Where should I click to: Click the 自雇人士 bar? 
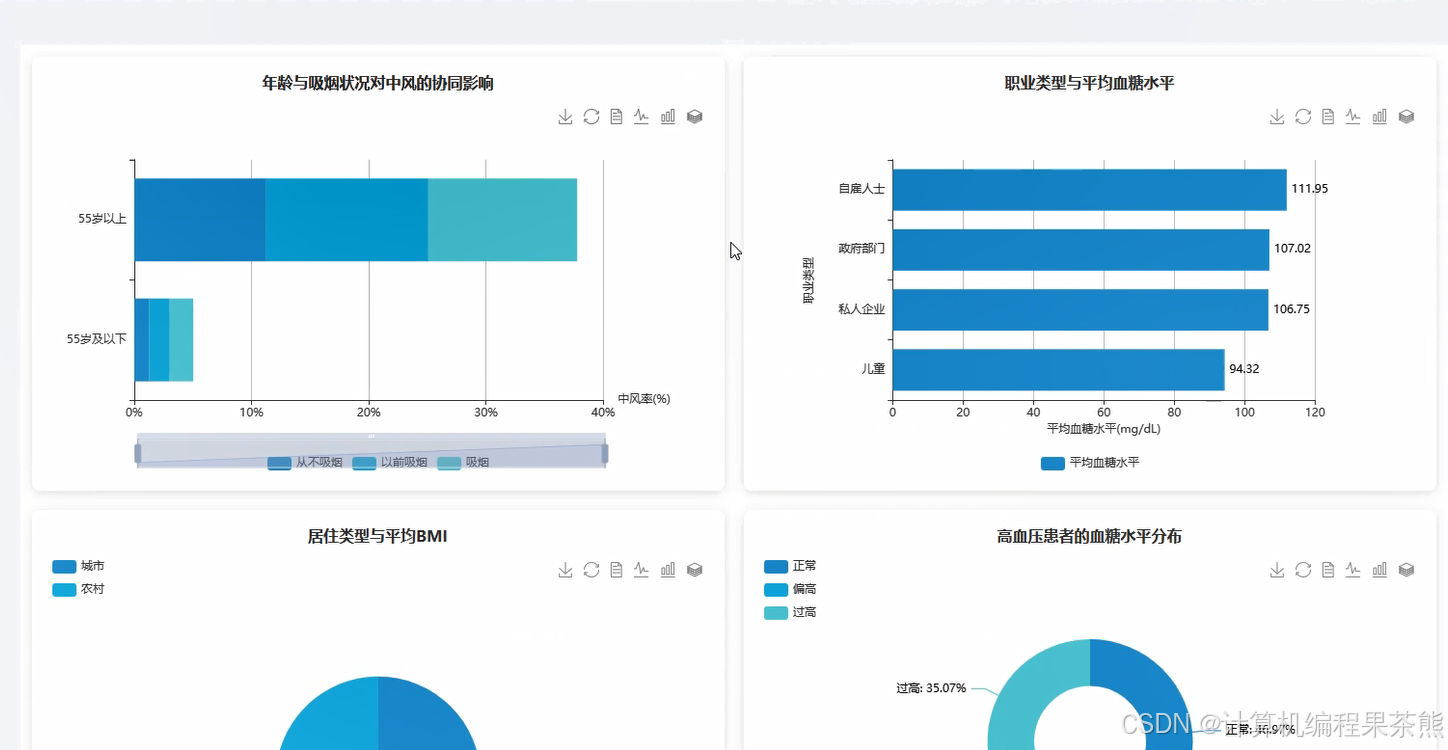pos(1089,189)
